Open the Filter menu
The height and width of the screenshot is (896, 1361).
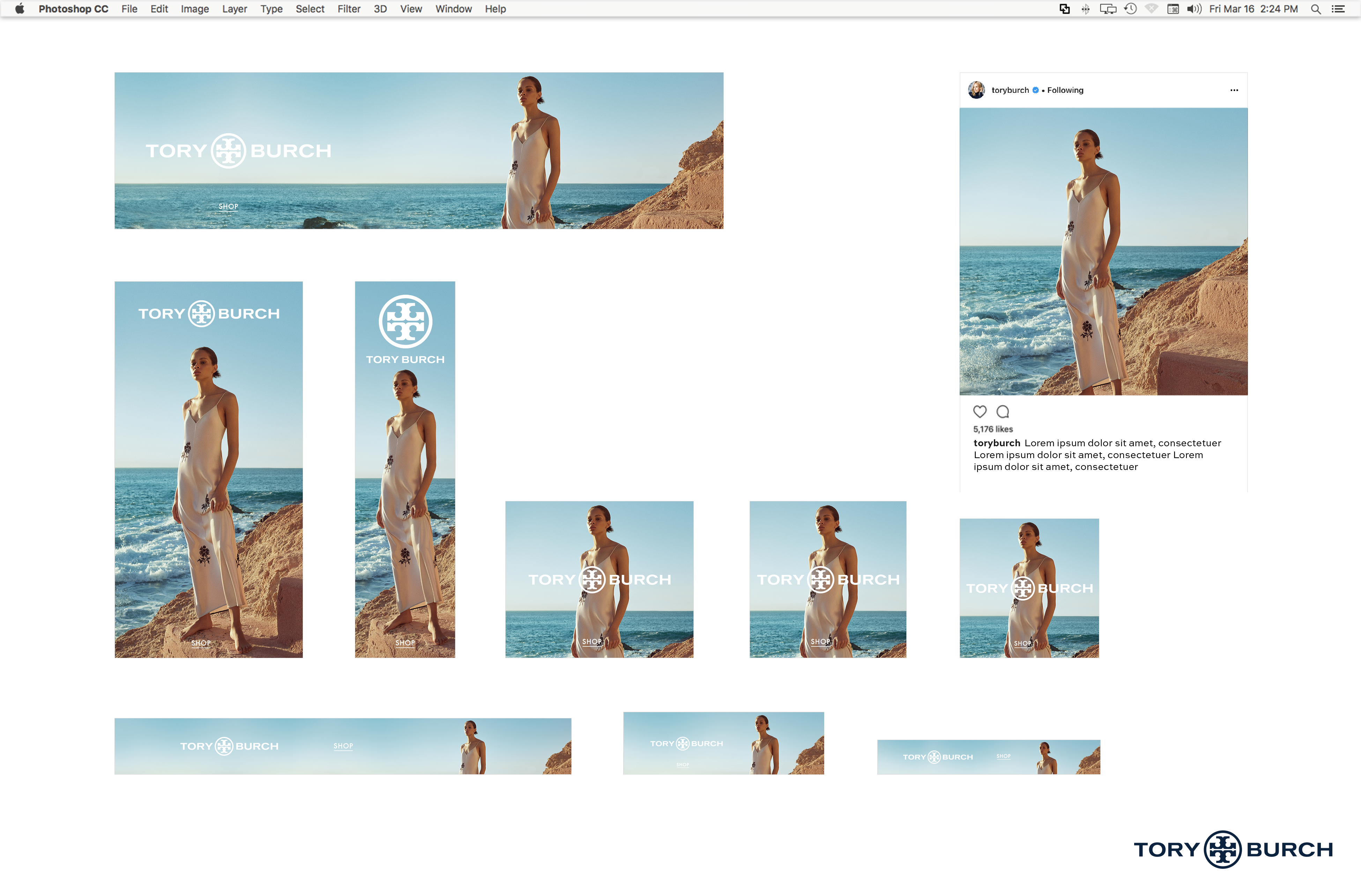(349, 9)
